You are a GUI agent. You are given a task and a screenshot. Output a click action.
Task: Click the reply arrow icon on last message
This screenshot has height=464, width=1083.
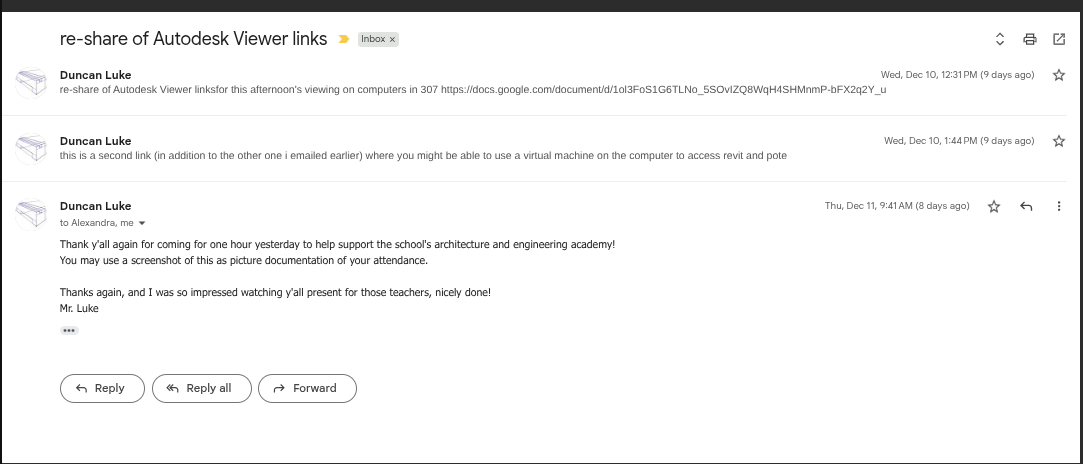point(1026,206)
